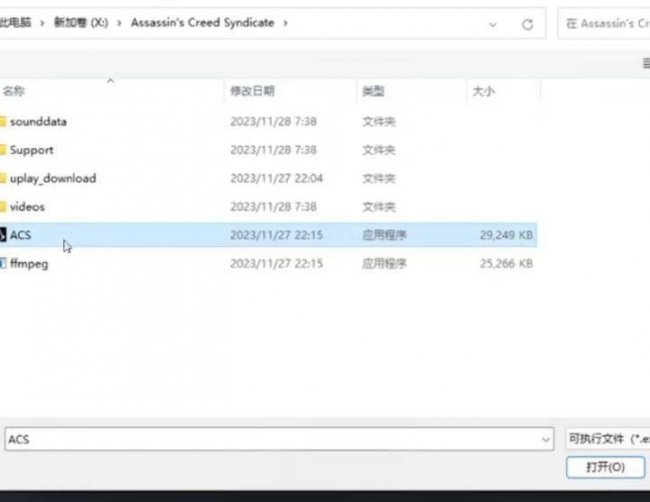
Task: Sort files by the 类型 column header
Action: 373,91
